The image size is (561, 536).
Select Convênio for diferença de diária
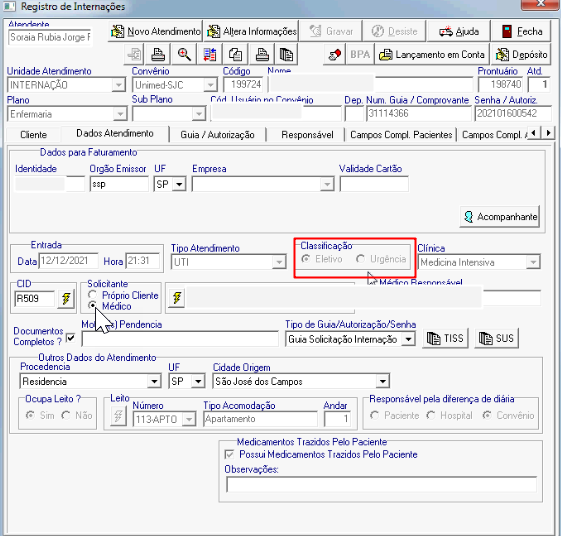click(487, 415)
